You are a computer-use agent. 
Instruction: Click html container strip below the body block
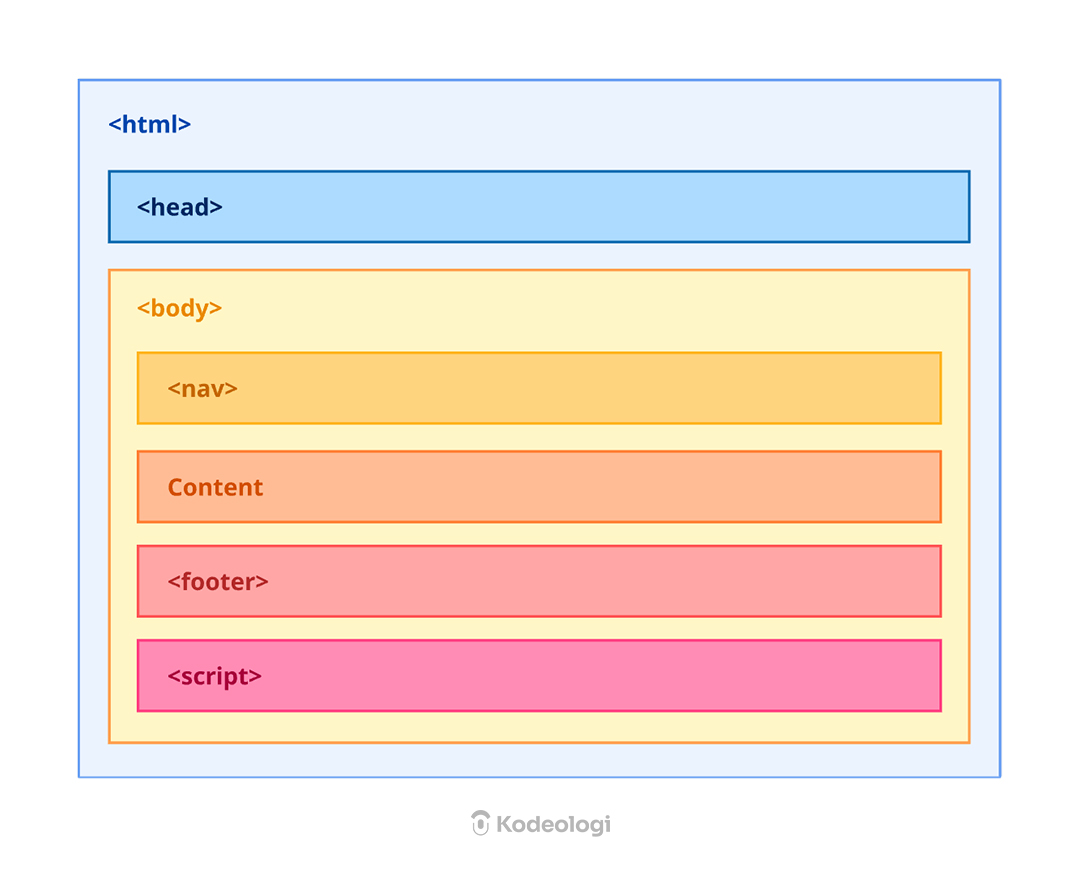[x=539, y=760]
